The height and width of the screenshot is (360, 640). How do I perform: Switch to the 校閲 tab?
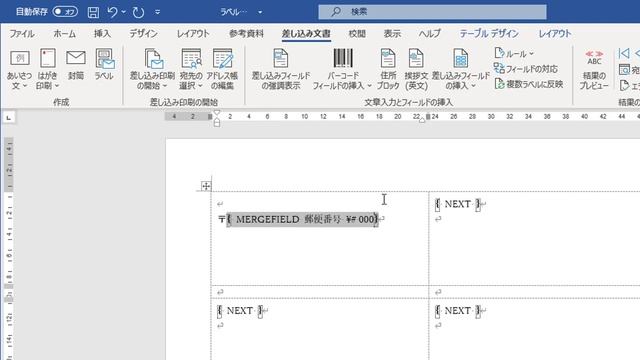tap(357, 34)
